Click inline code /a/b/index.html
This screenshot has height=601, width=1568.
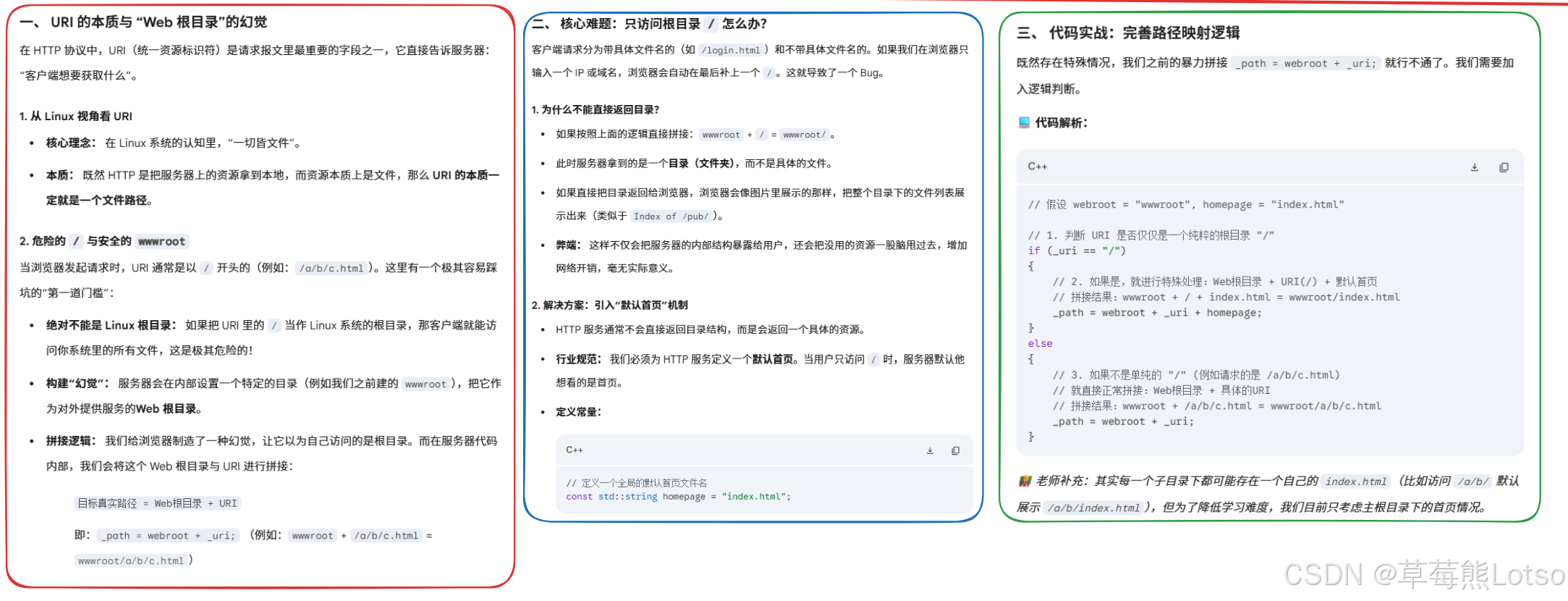coord(1095,508)
